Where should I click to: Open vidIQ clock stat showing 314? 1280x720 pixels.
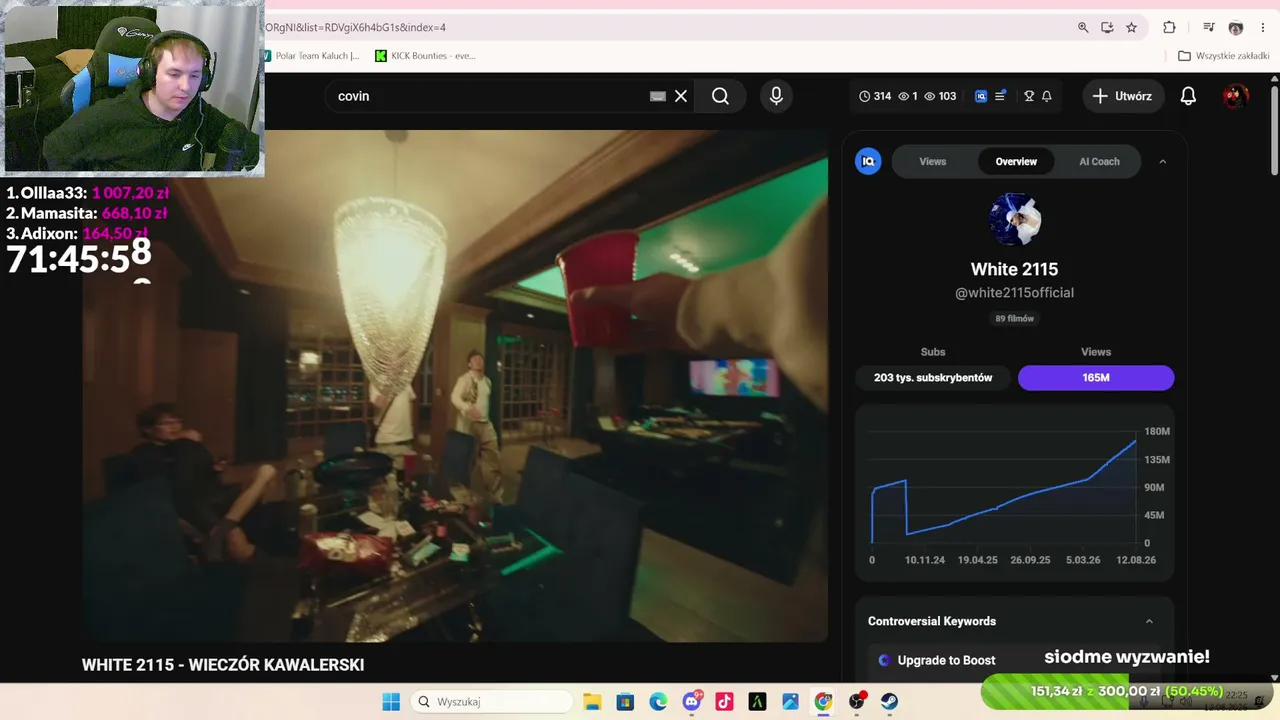(875, 96)
